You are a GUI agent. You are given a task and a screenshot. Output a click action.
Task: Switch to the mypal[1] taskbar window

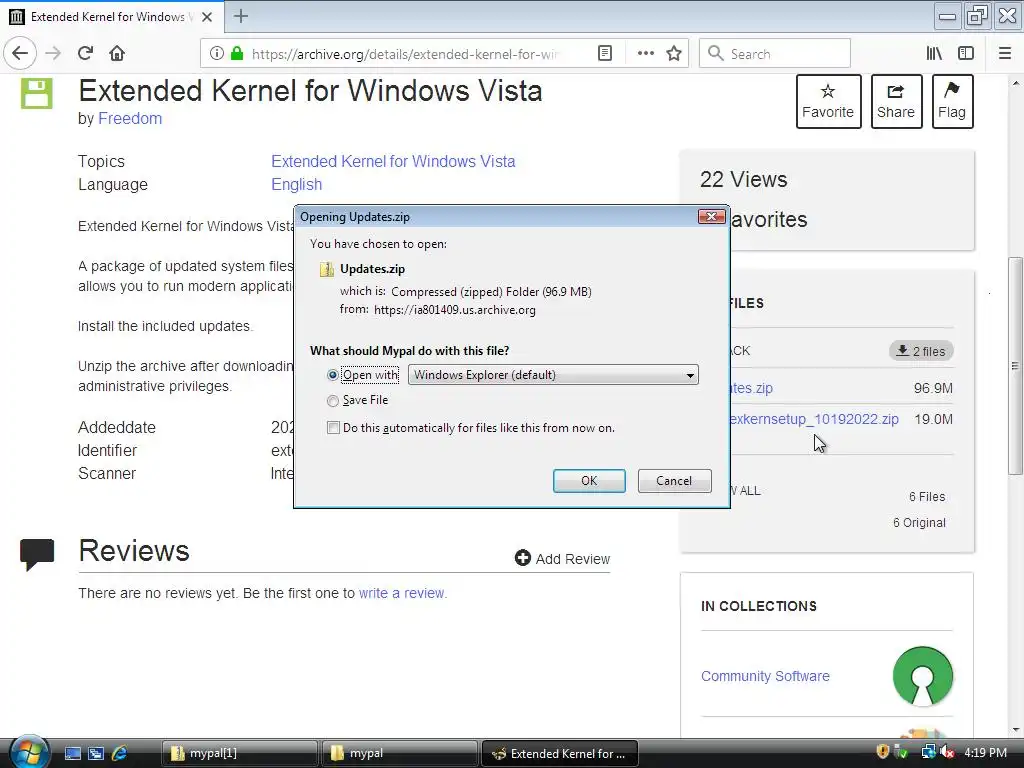(240, 753)
